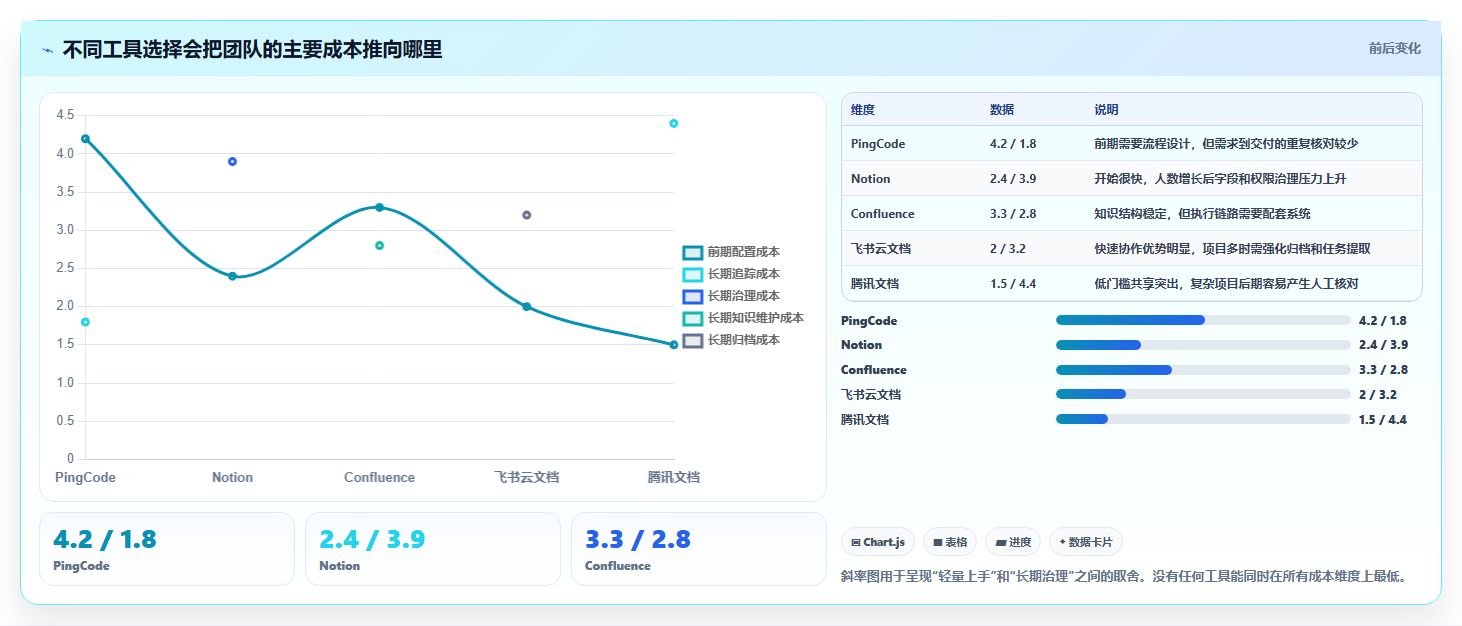The image size is (1462, 626).
Task: Click the Confluence progress bar
Action: coord(1203,370)
